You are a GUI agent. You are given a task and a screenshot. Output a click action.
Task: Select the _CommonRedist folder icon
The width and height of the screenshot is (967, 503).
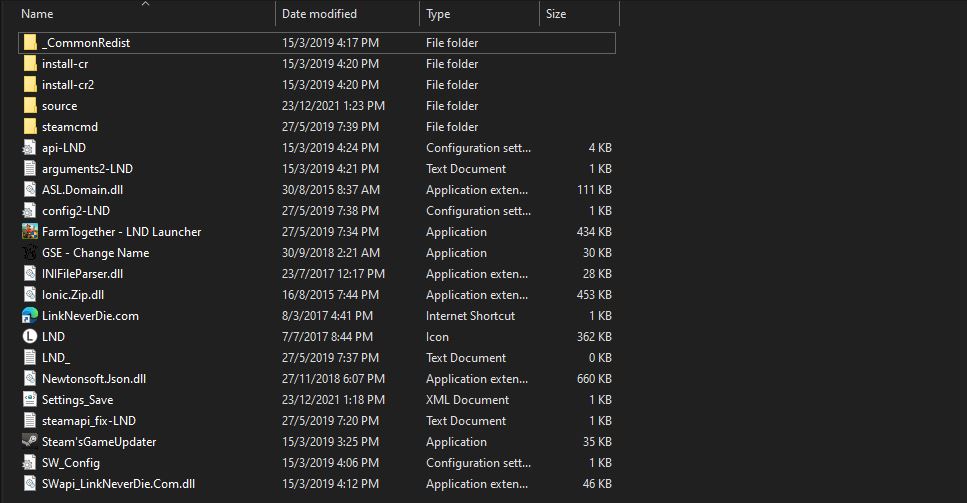(x=30, y=43)
